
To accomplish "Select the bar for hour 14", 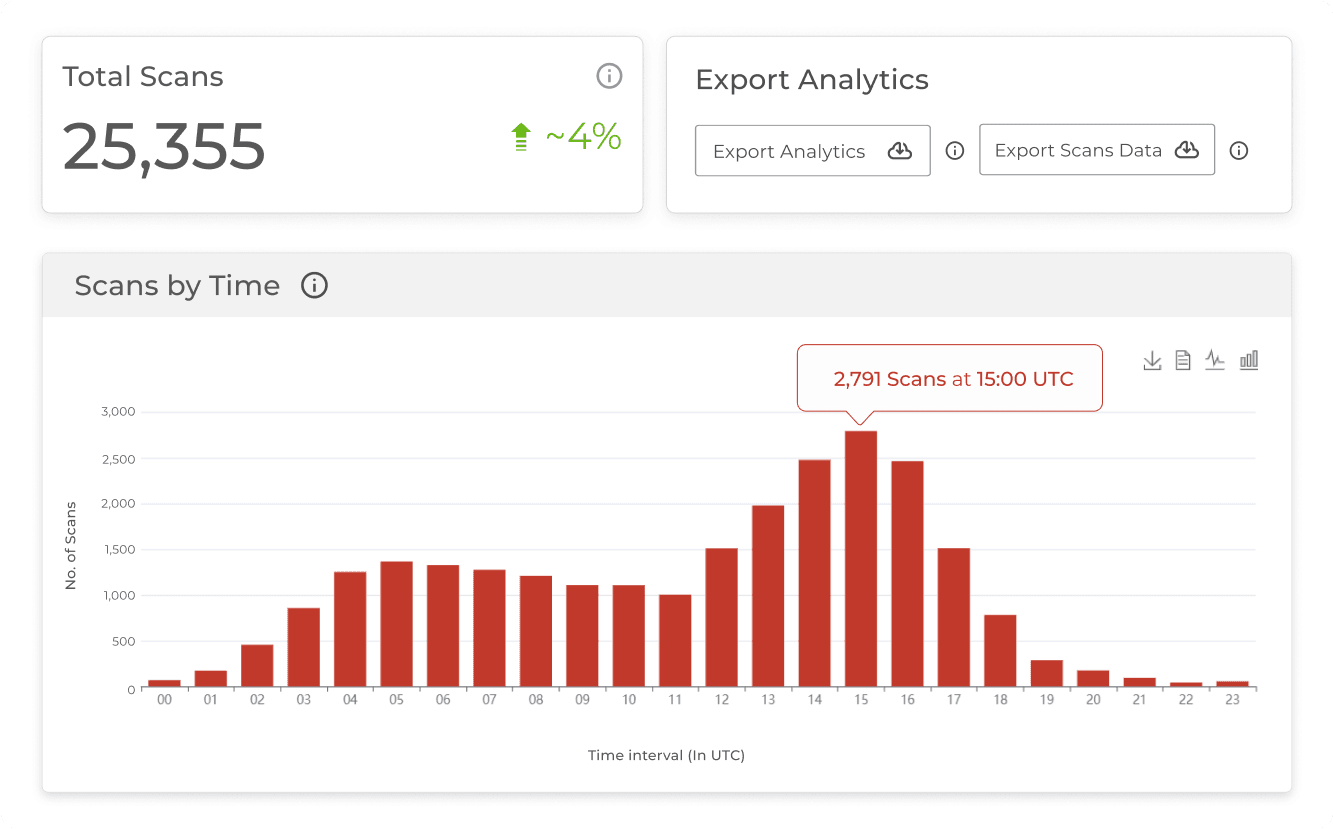I will click(x=814, y=573).
